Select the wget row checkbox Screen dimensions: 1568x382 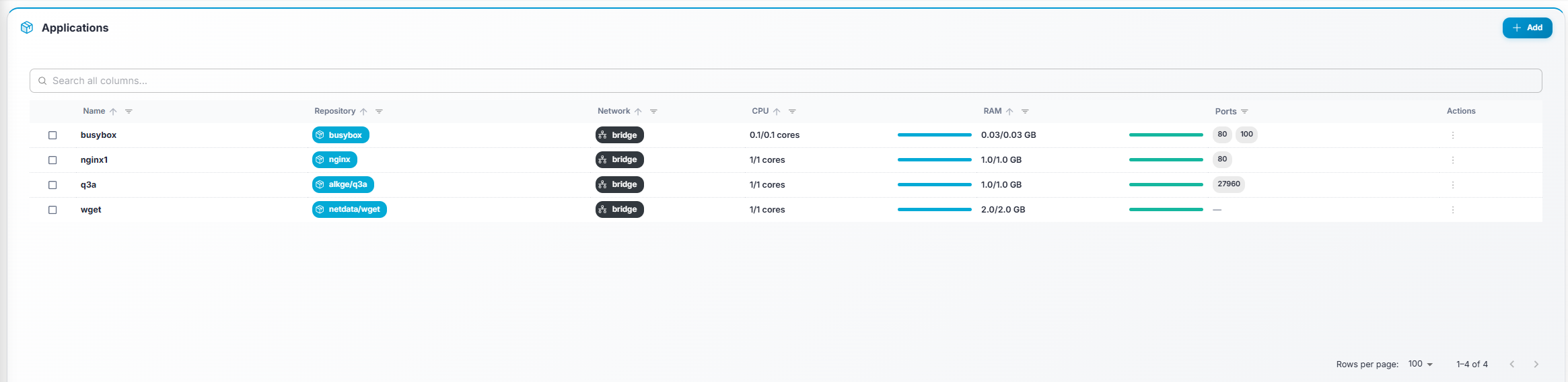tap(52, 210)
